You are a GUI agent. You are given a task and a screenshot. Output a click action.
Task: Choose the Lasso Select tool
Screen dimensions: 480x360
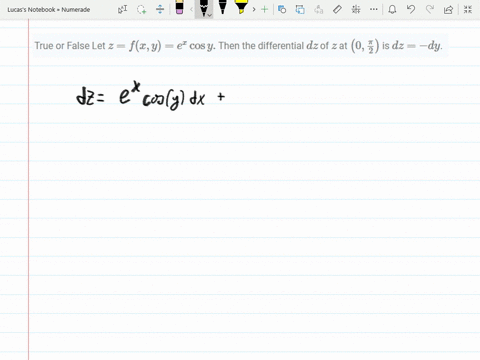(142, 9)
